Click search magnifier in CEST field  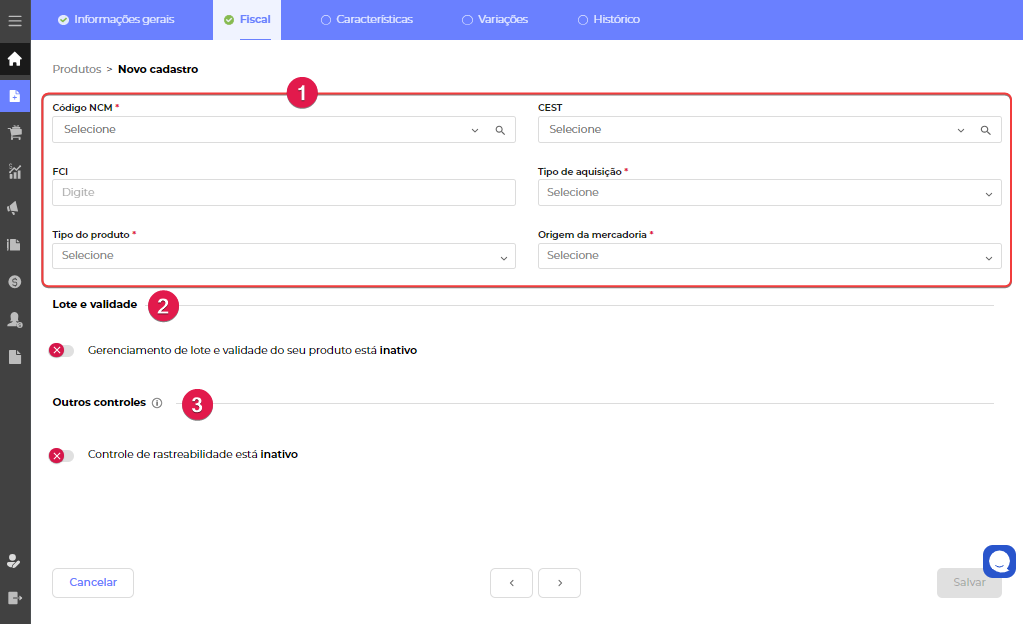[x=985, y=130]
